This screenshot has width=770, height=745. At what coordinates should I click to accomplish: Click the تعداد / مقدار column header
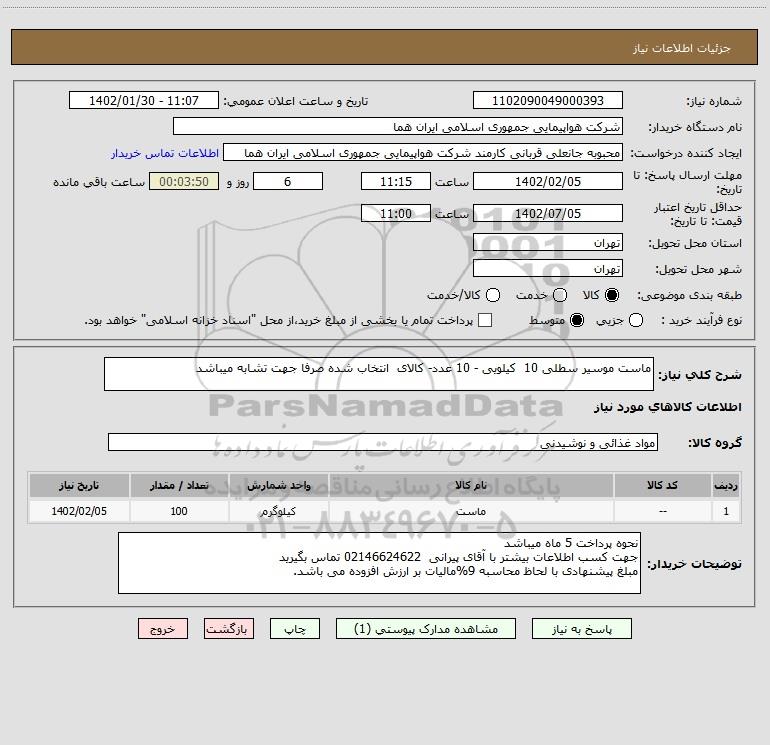[179, 486]
